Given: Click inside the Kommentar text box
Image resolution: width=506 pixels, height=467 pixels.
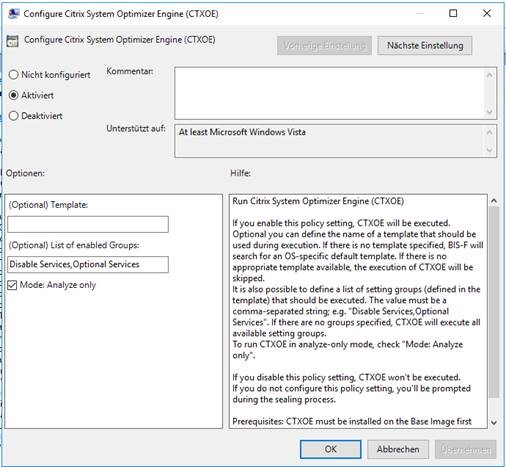Looking at the screenshot, I should tap(329, 93).
